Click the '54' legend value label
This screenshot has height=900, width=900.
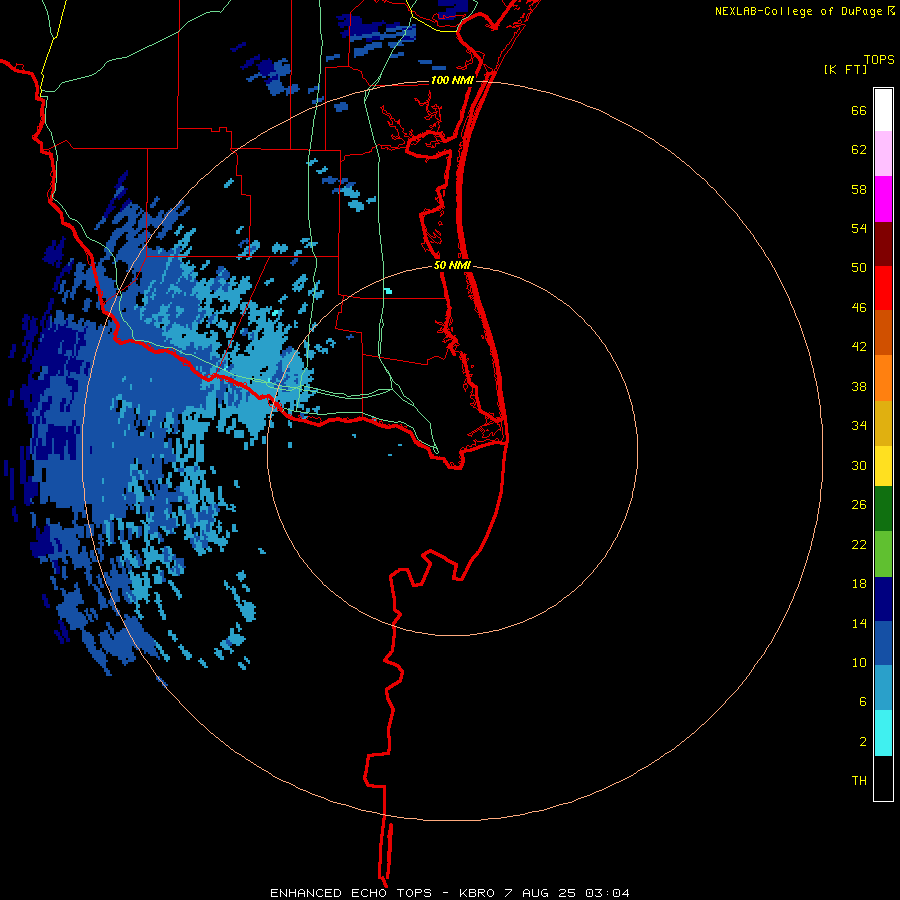tap(859, 228)
